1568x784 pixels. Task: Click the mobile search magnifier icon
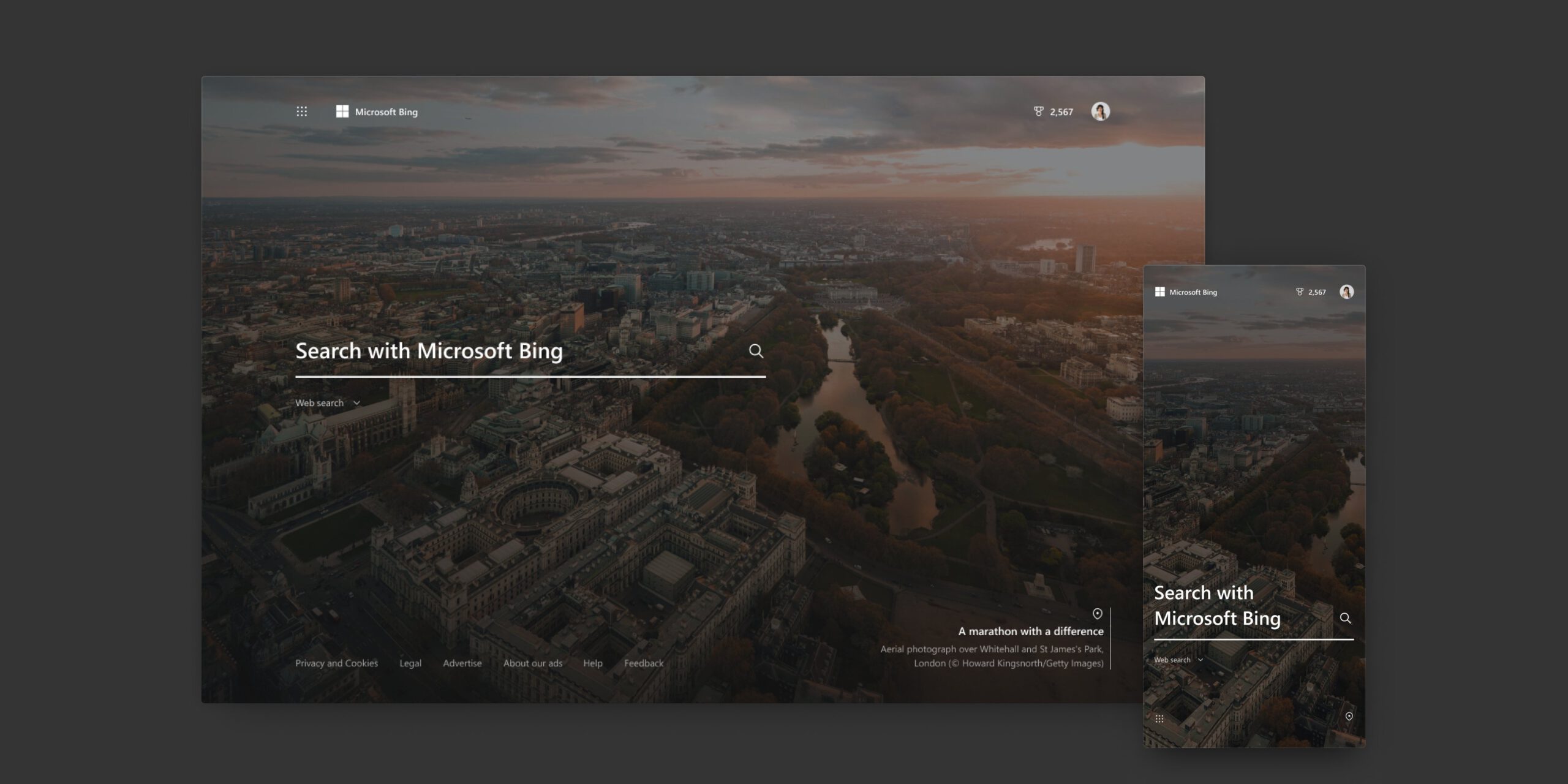[x=1345, y=618]
